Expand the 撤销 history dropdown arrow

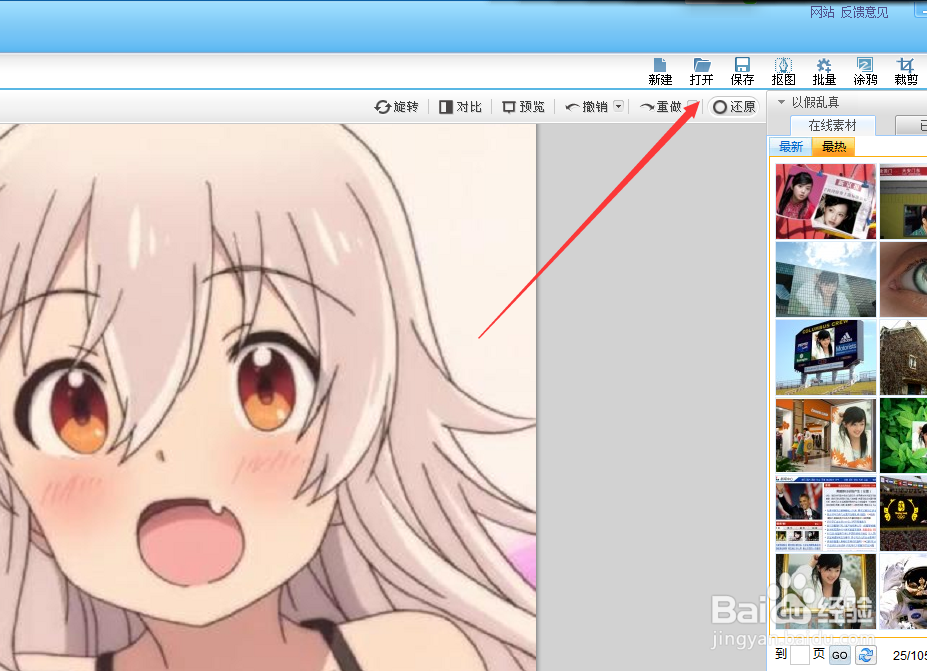pos(618,106)
